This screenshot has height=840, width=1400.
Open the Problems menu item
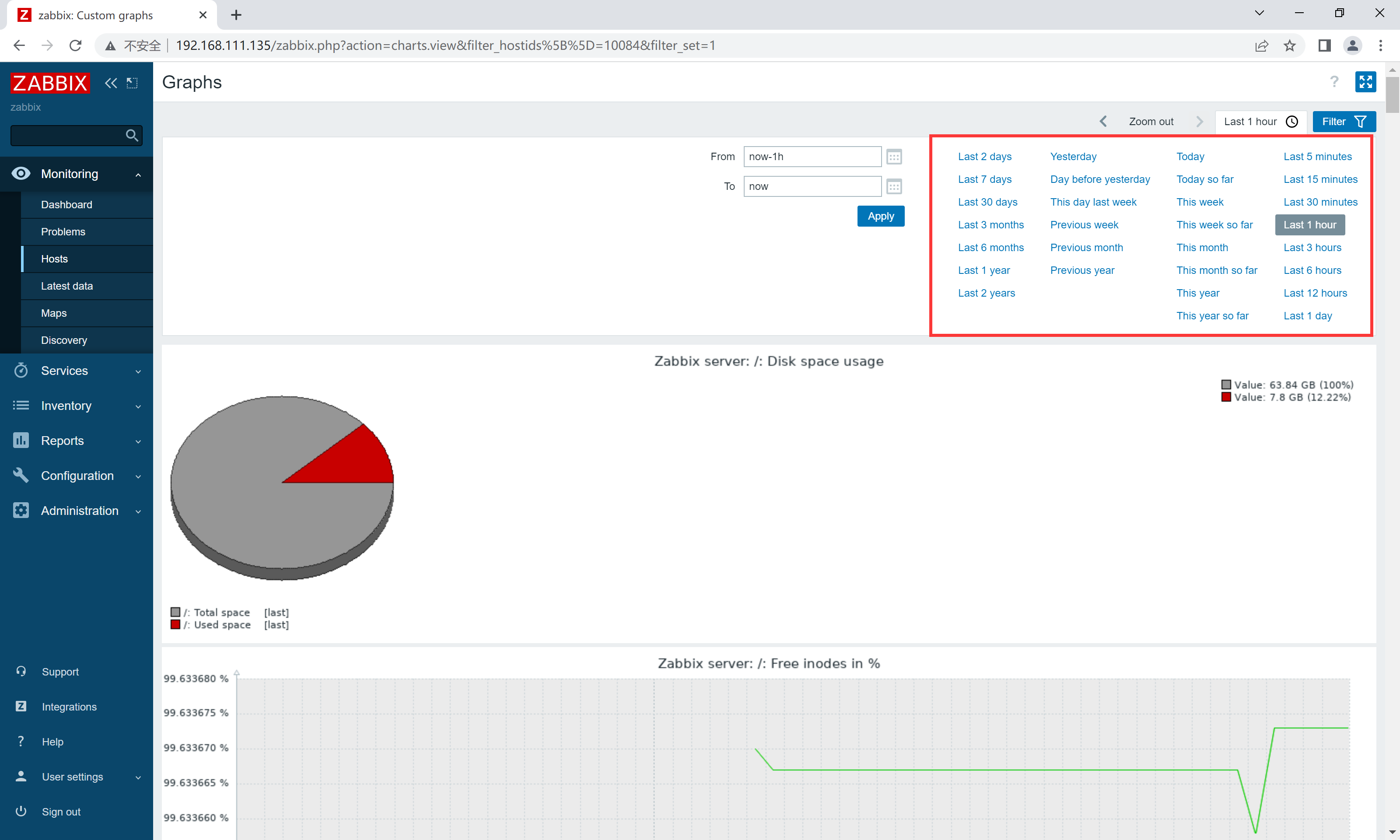pos(87,232)
